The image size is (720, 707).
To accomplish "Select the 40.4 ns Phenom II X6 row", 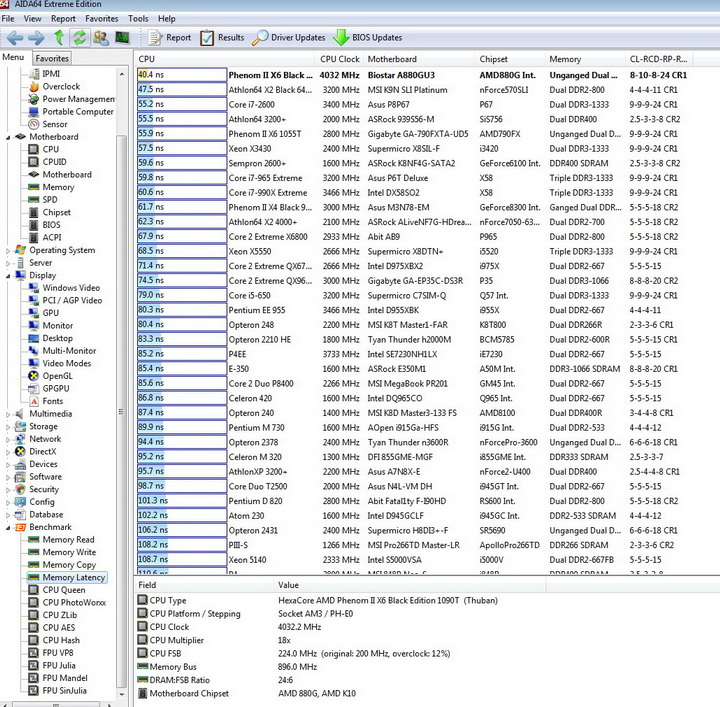I will coord(415,75).
